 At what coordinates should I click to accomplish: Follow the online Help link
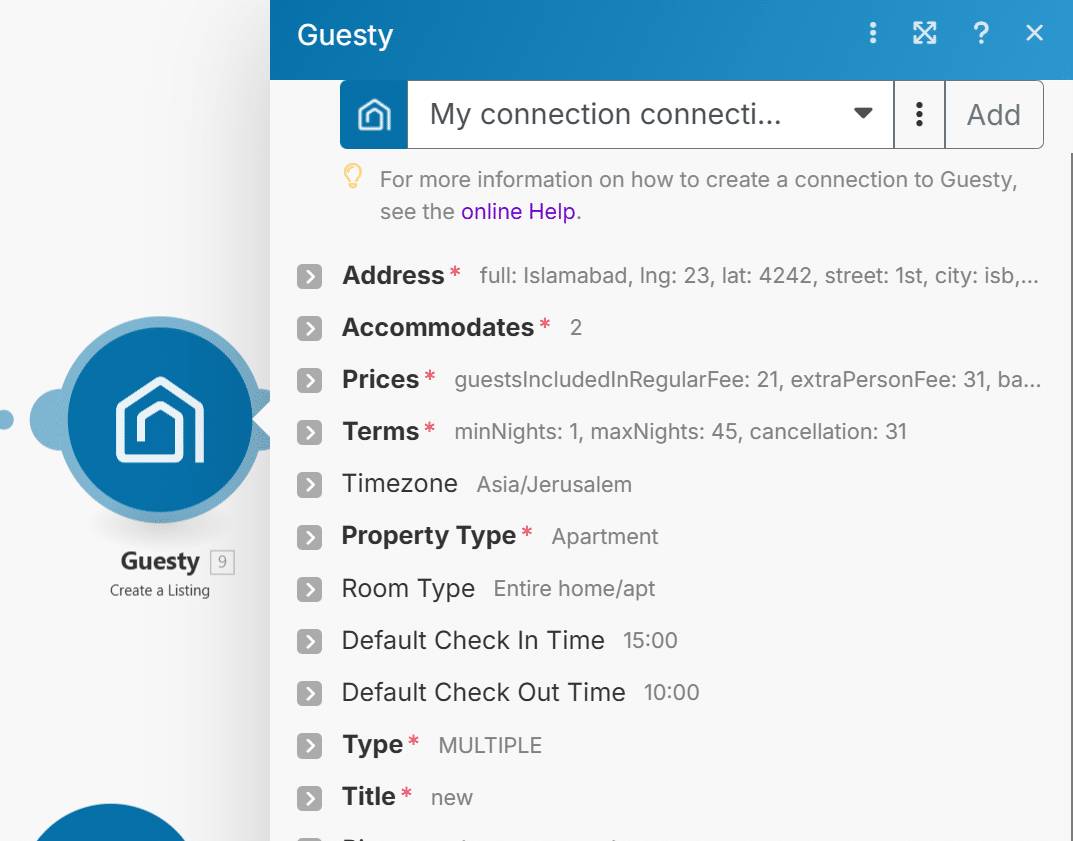(x=517, y=212)
